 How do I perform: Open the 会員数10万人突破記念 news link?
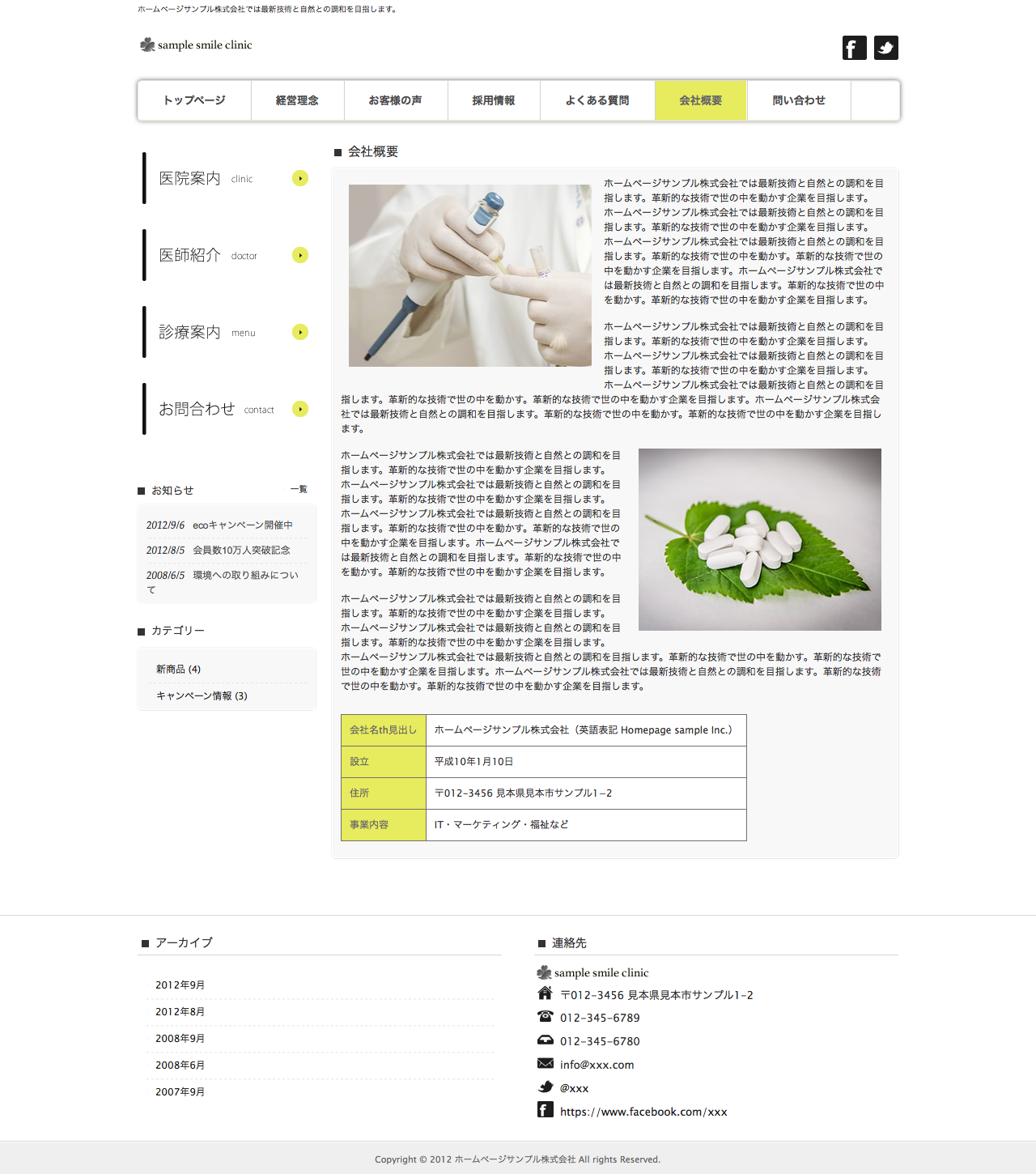[x=240, y=551]
